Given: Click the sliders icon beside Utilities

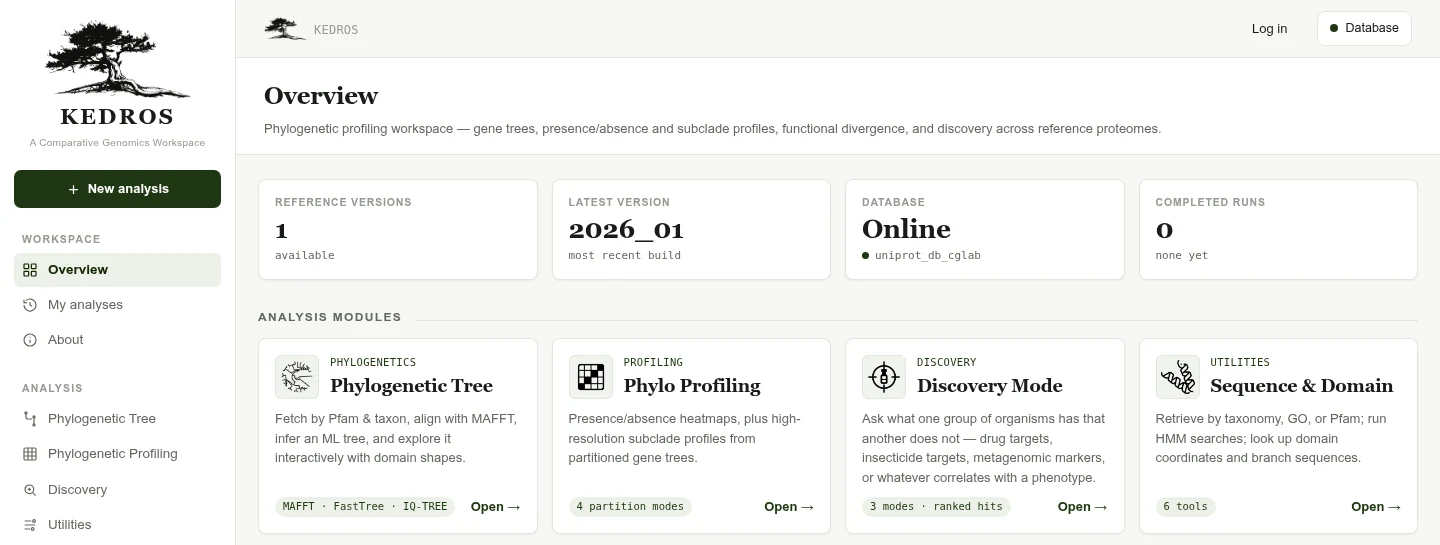Looking at the screenshot, I should tap(30, 525).
